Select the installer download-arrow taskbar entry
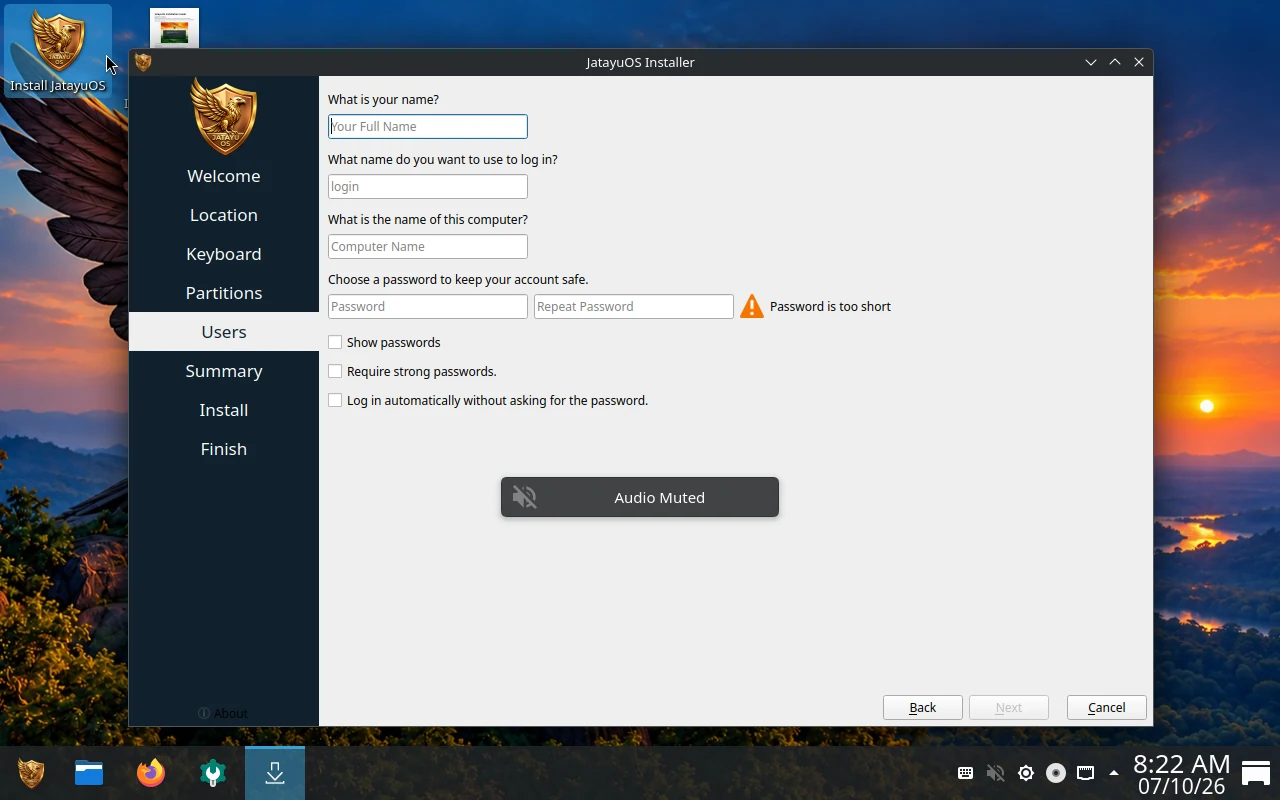This screenshot has width=1280, height=800. pos(275,773)
